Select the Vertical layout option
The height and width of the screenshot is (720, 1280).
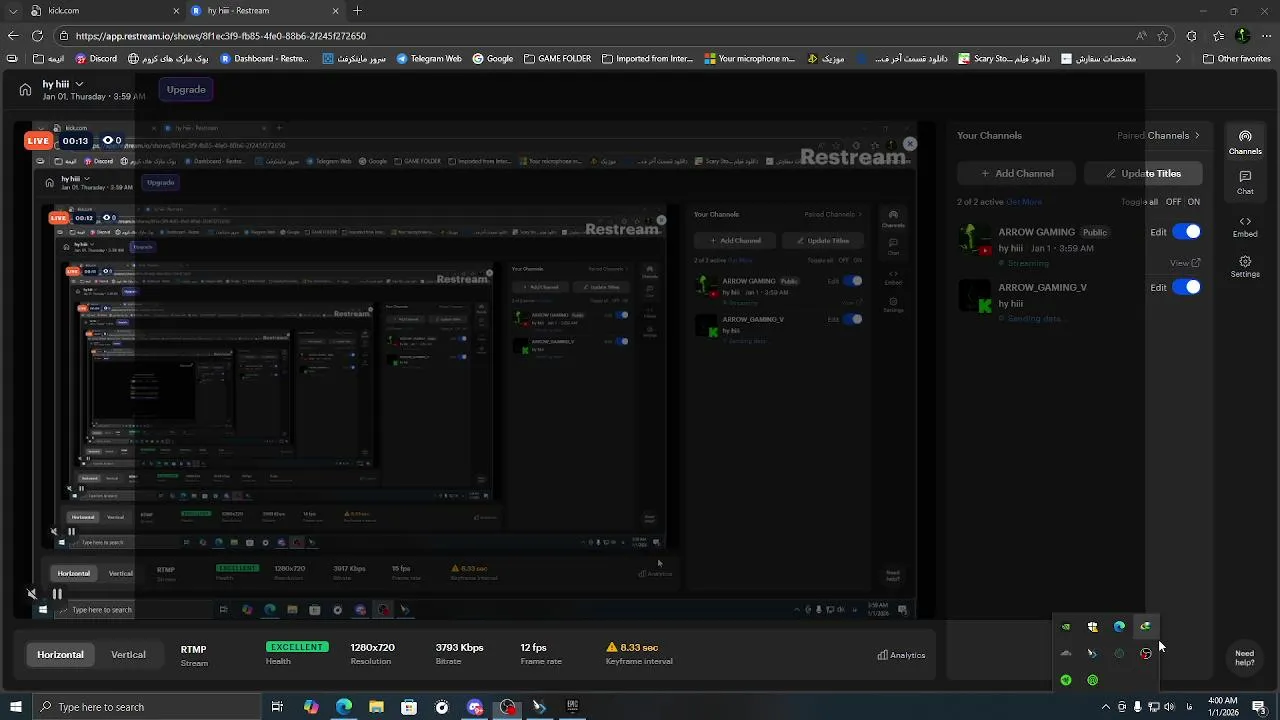[128, 655]
